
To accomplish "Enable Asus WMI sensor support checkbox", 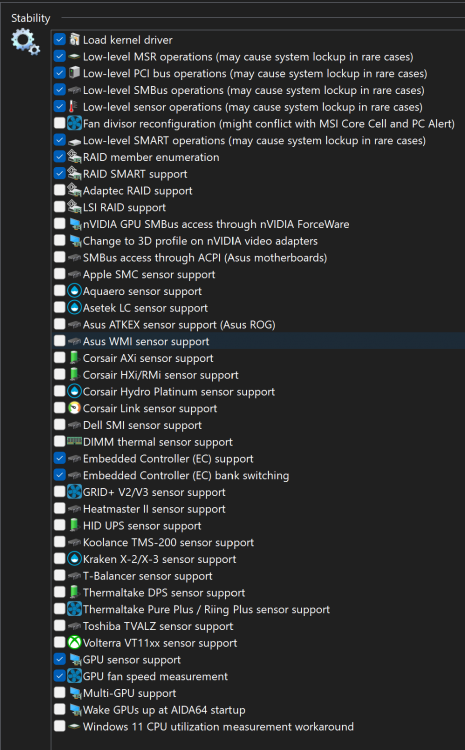I will click(59, 341).
